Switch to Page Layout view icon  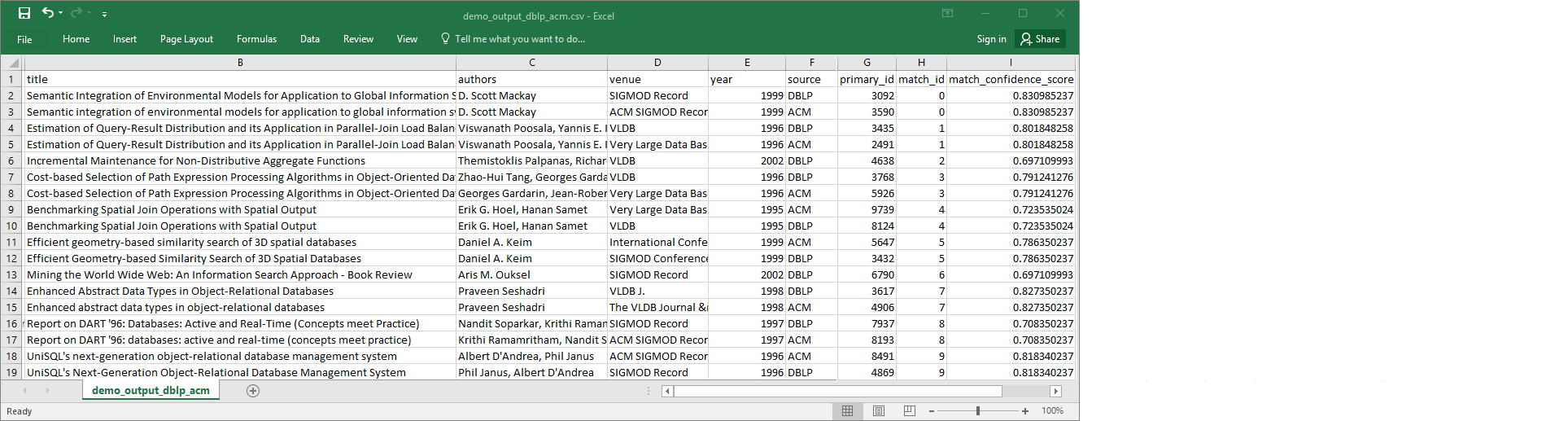tap(879, 411)
